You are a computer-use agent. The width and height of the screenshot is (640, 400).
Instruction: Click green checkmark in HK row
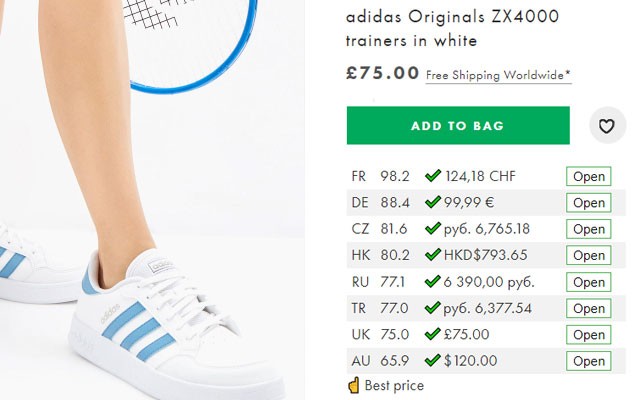433,255
